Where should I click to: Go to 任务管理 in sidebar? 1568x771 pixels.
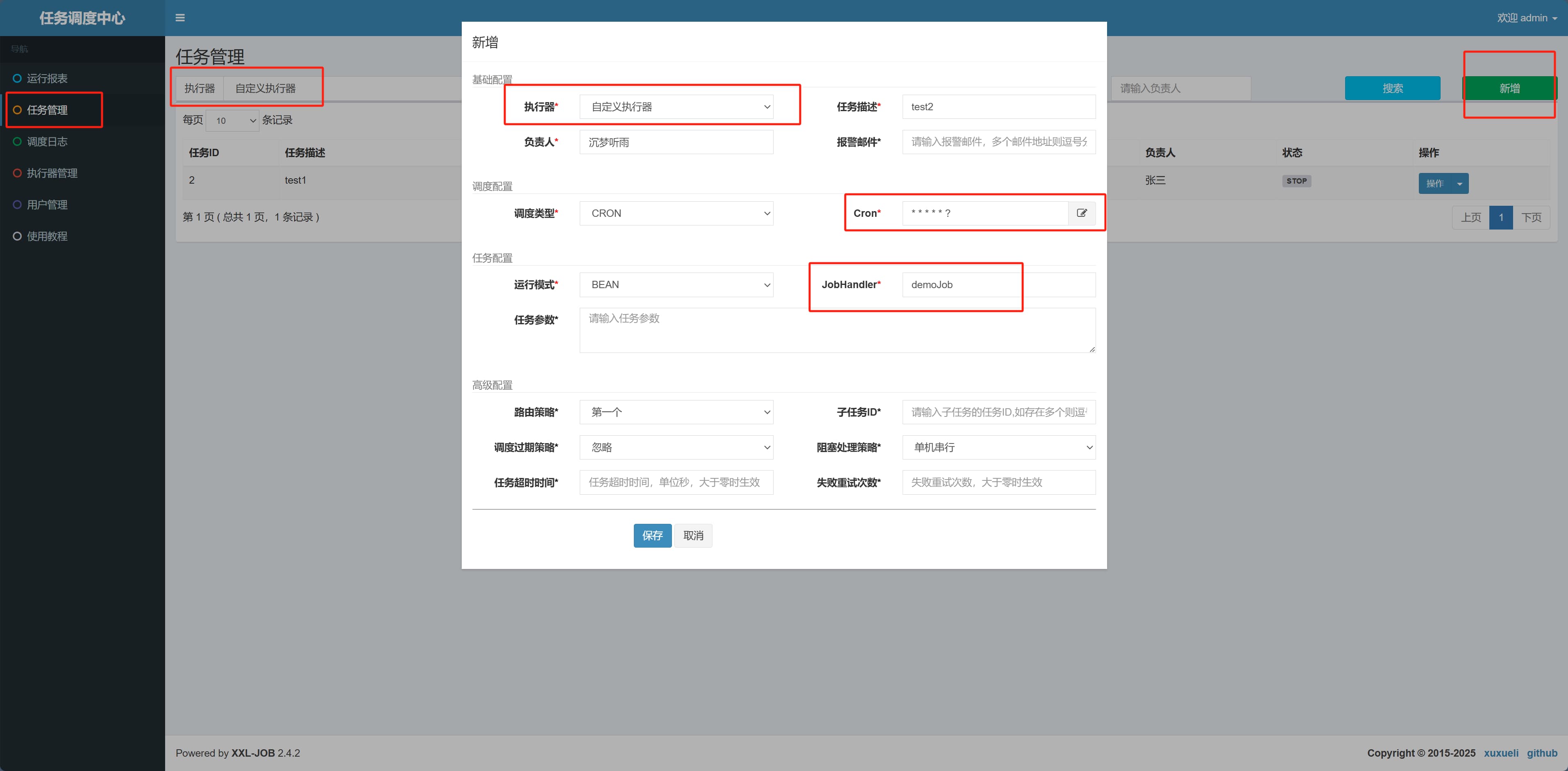pyautogui.click(x=48, y=110)
